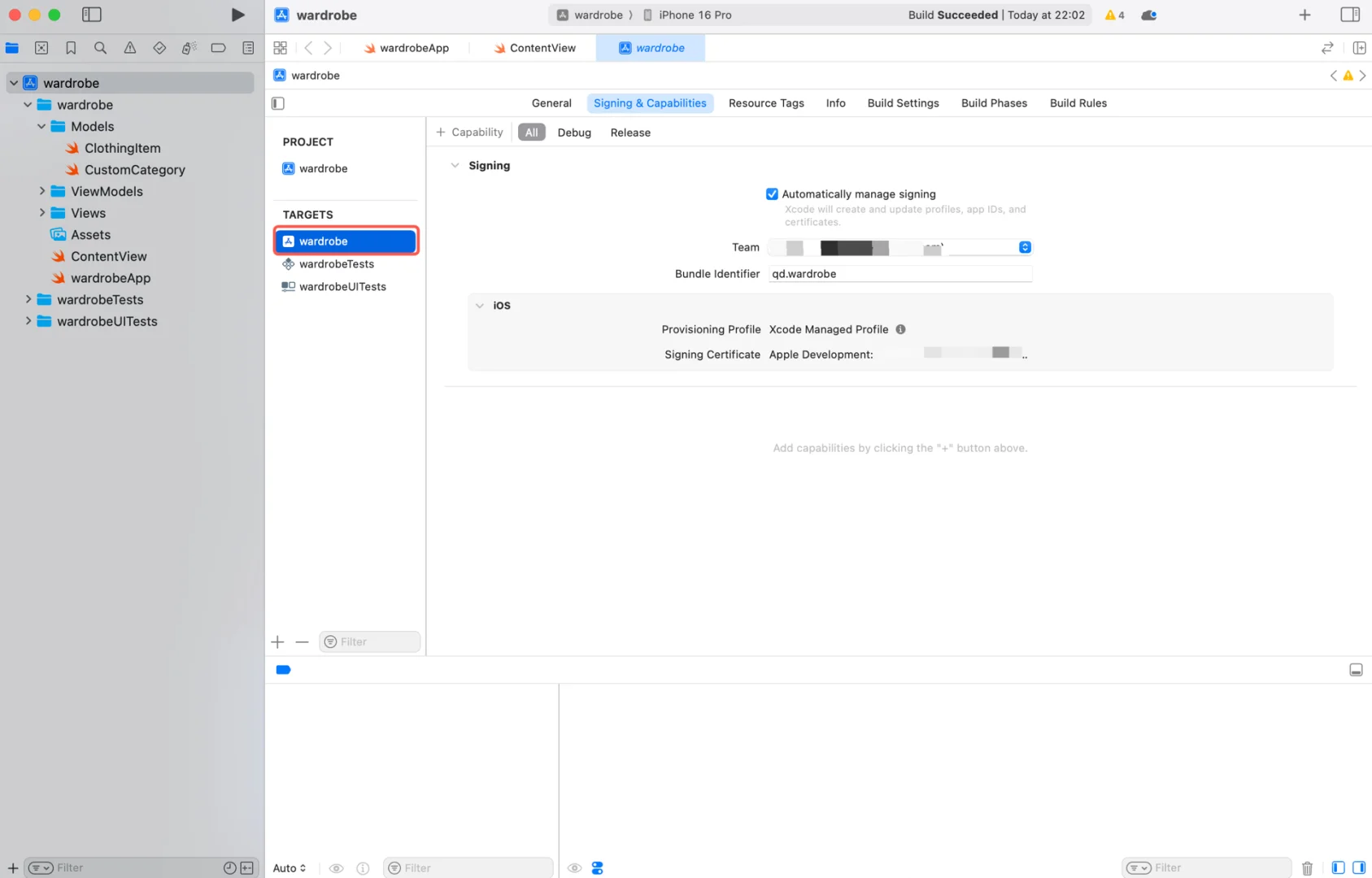The image size is (1372, 878).
Task: Run the wardrobe app with Play button
Action: coord(237,15)
